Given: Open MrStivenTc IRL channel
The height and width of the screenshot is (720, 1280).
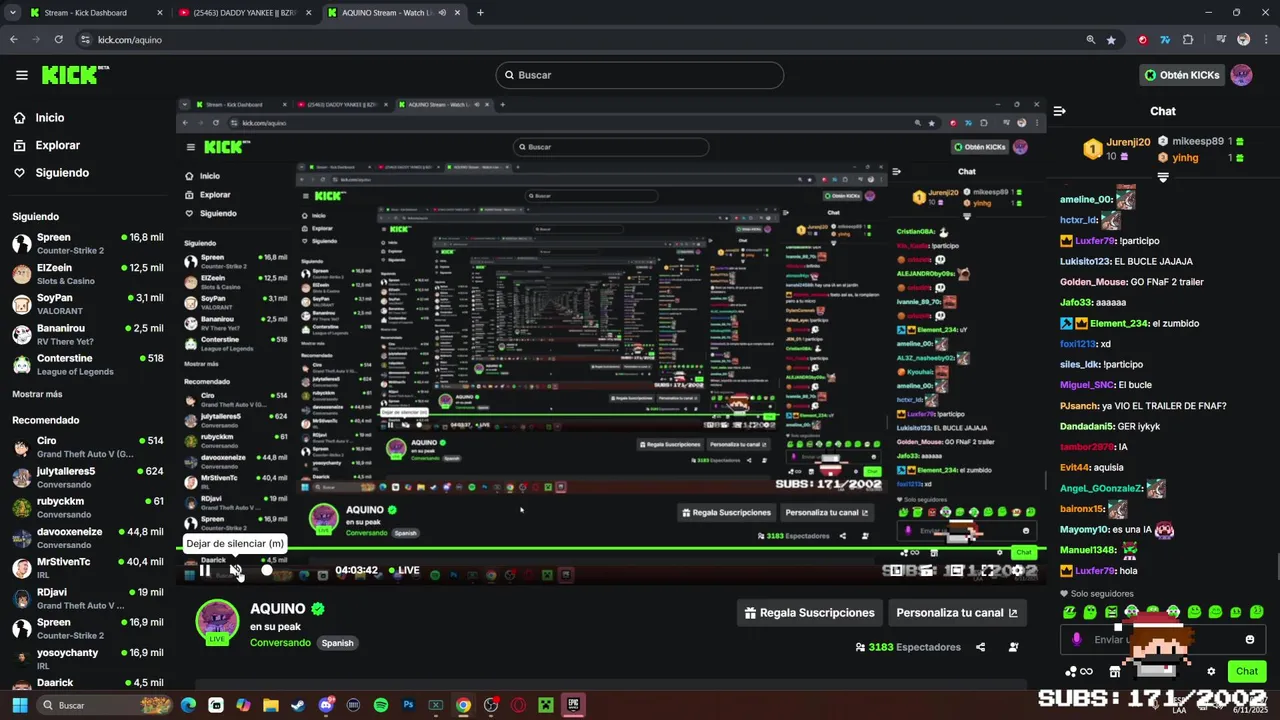Looking at the screenshot, I should [88, 568].
